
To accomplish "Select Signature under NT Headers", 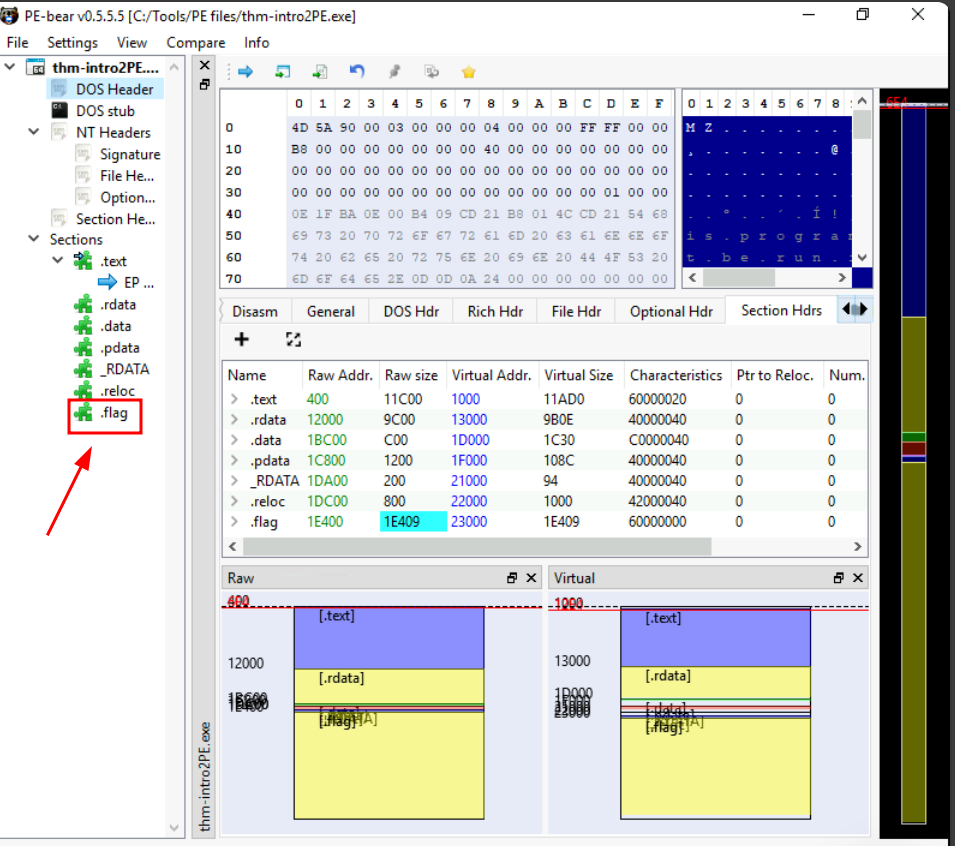I will (130, 154).
